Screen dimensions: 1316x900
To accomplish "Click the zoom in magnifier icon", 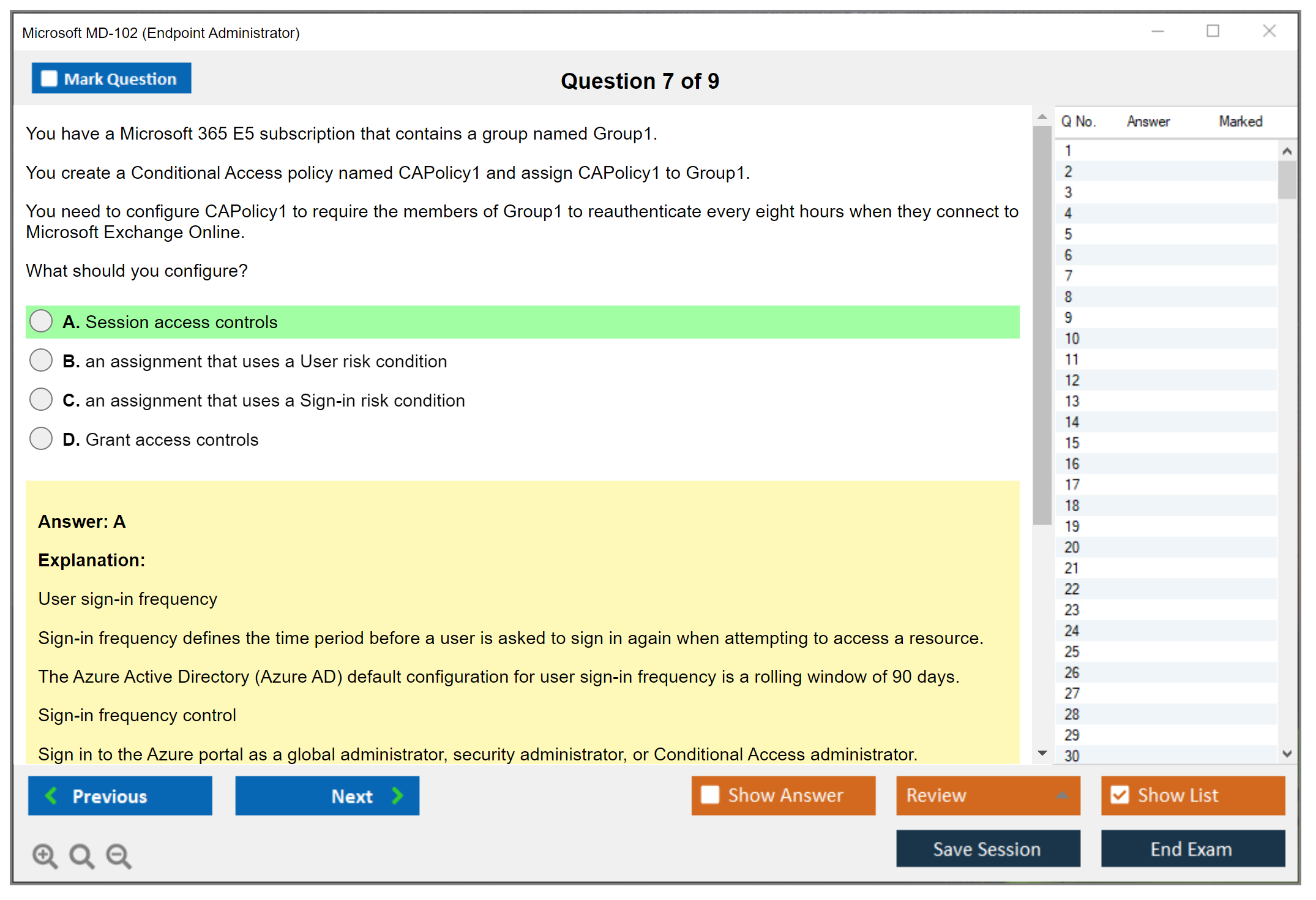I will coord(45,855).
